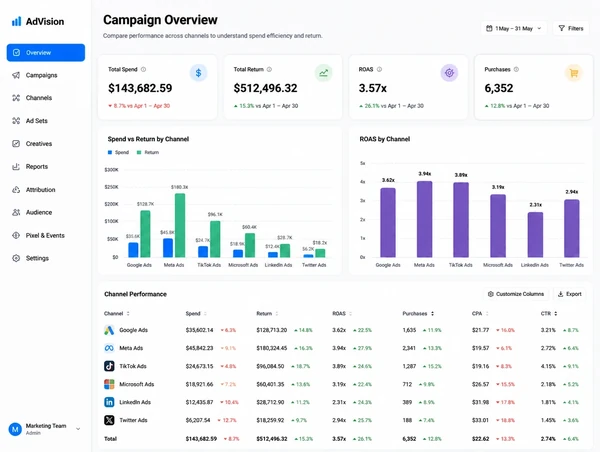Click the info icon next to Purchases
The image size is (600, 452).
point(516,69)
